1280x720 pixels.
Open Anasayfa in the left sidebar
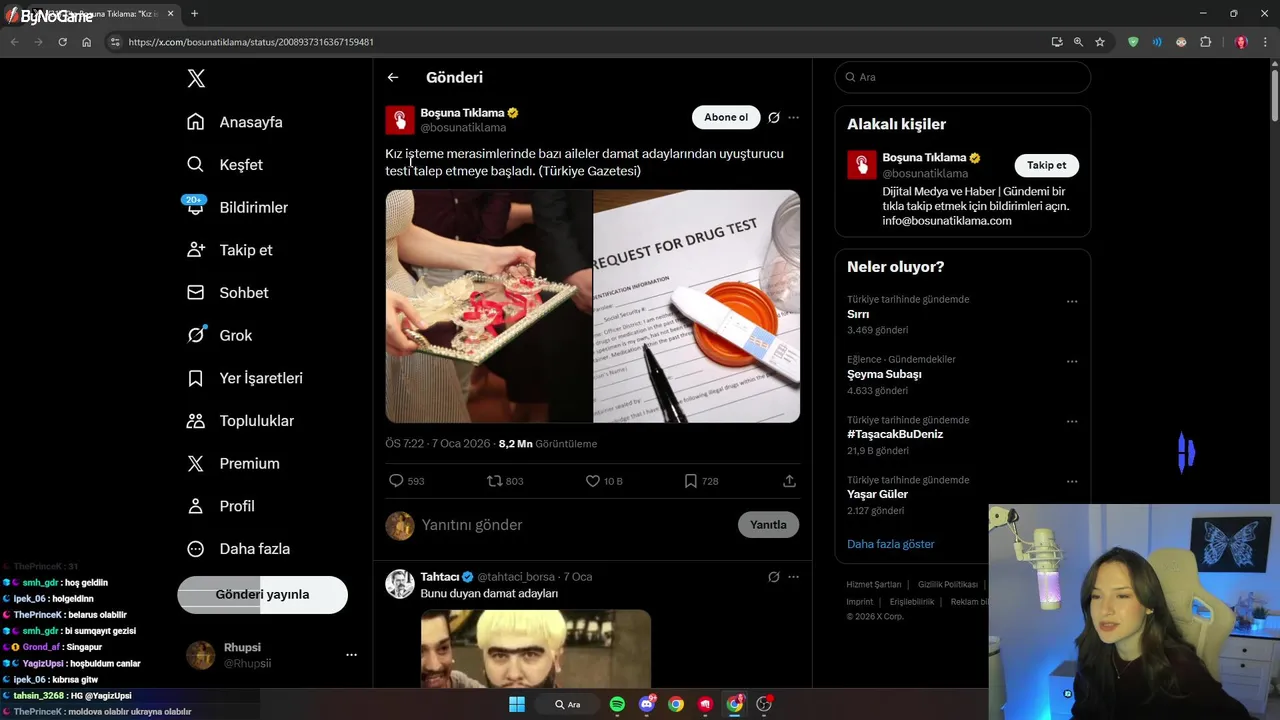(x=235, y=122)
